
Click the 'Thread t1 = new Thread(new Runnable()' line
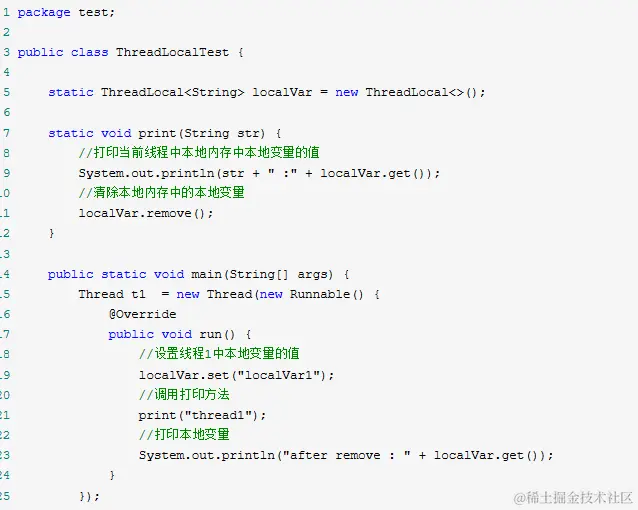click(229, 294)
